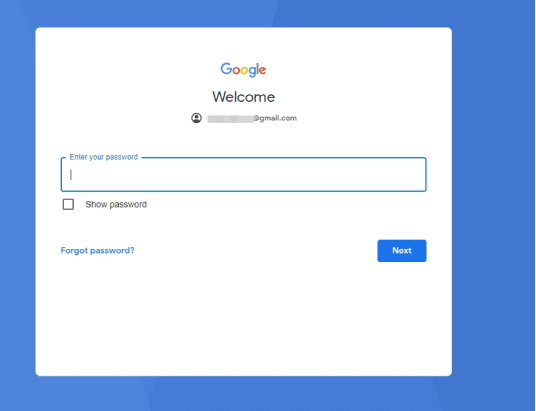Open the account switcher on the gmail.com address
The image size is (536, 411).
click(244, 118)
